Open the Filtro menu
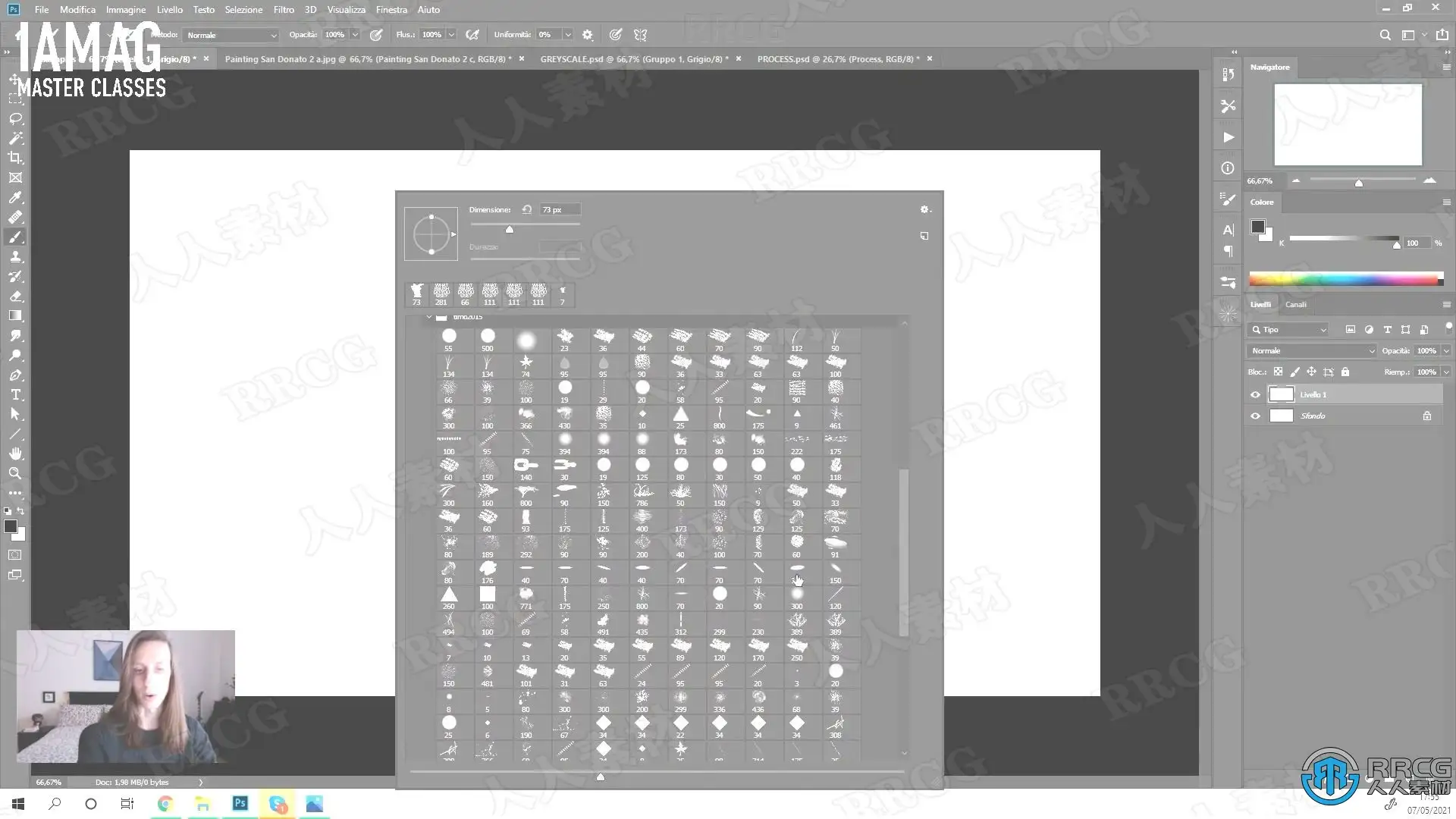Image resolution: width=1456 pixels, height=819 pixels. click(284, 10)
